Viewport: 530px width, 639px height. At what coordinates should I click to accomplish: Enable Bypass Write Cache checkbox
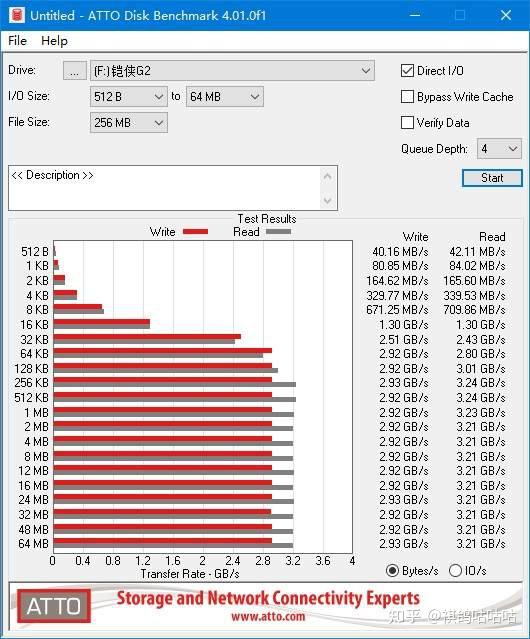point(407,97)
